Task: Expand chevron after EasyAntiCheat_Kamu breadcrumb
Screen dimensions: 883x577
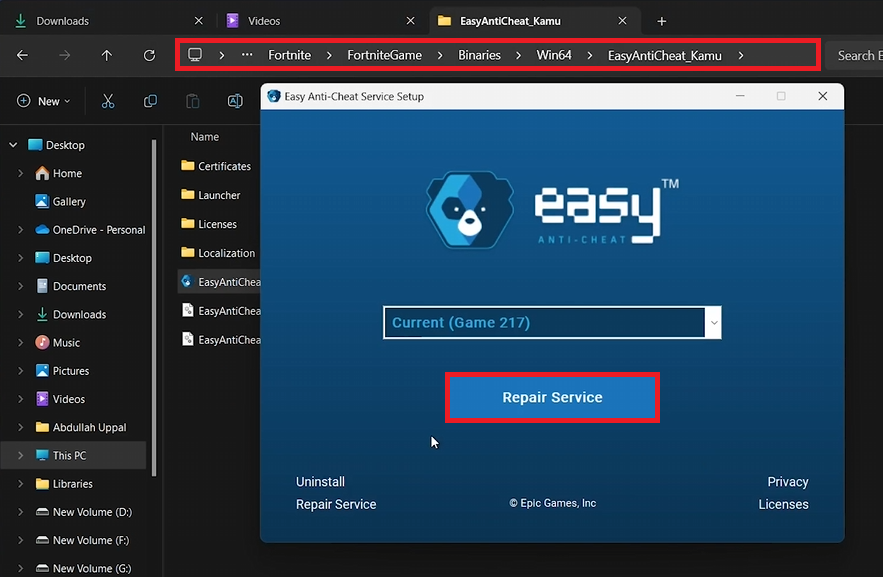Action: click(x=741, y=55)
